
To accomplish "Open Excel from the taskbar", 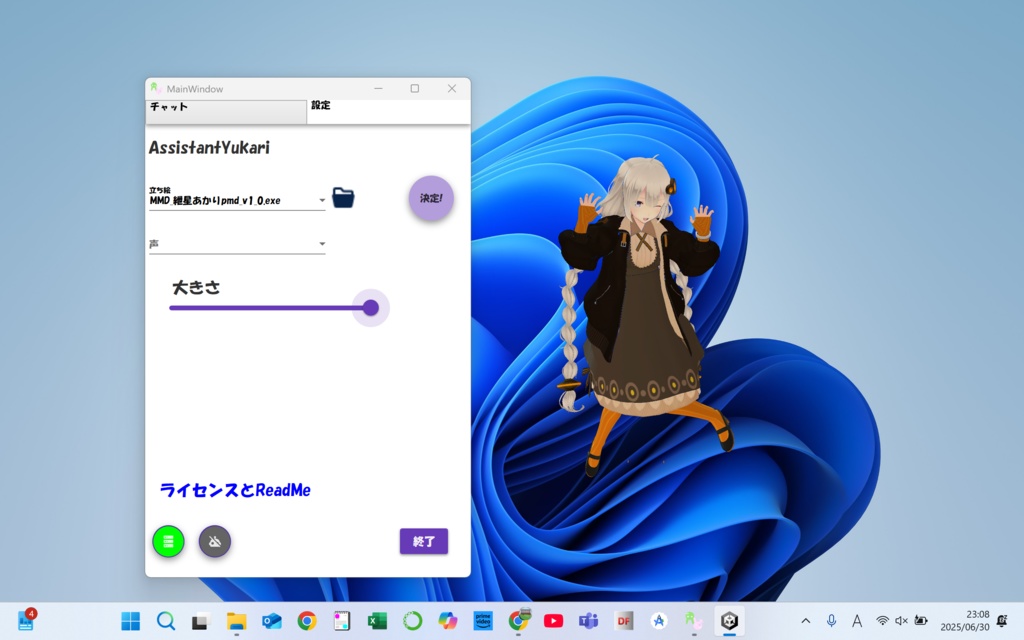I will pos(377,621).
